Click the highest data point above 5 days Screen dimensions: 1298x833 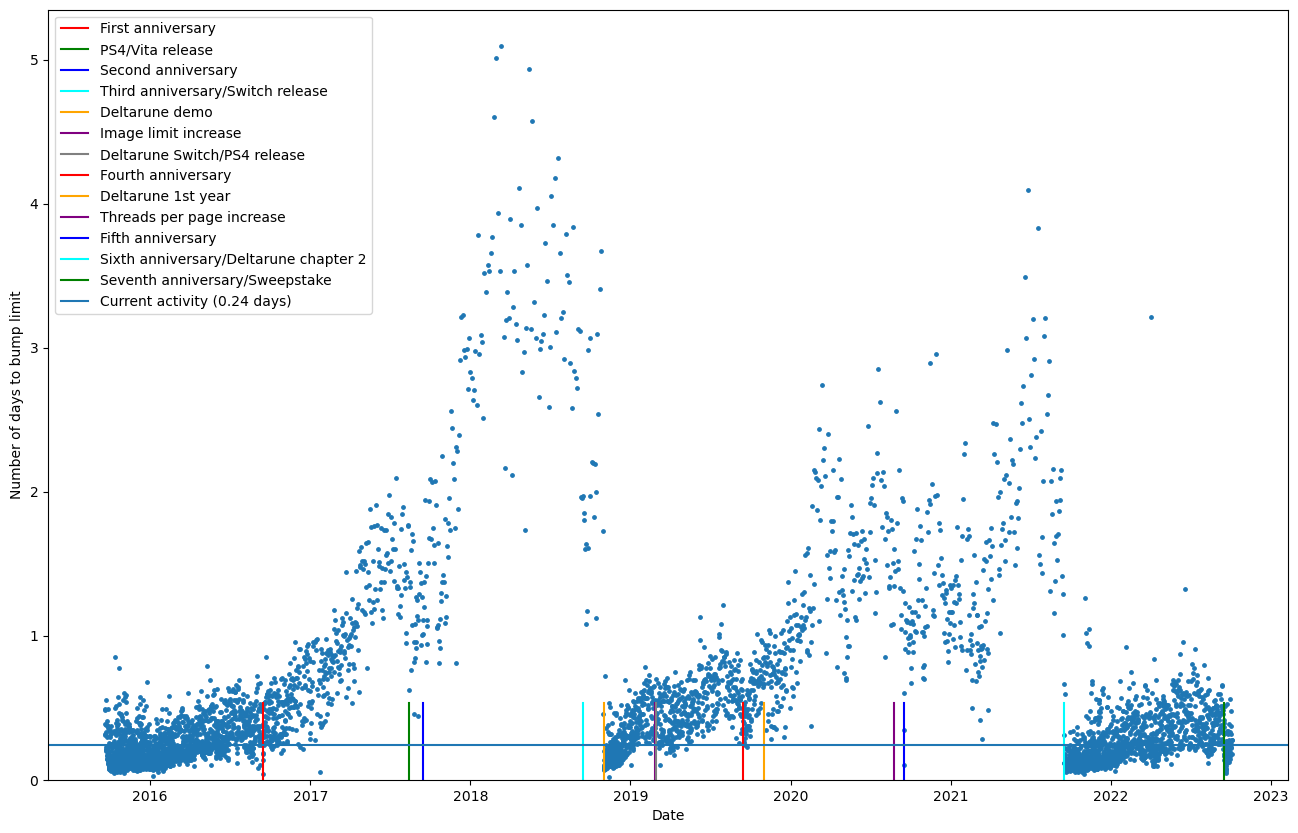pos(501,46)
